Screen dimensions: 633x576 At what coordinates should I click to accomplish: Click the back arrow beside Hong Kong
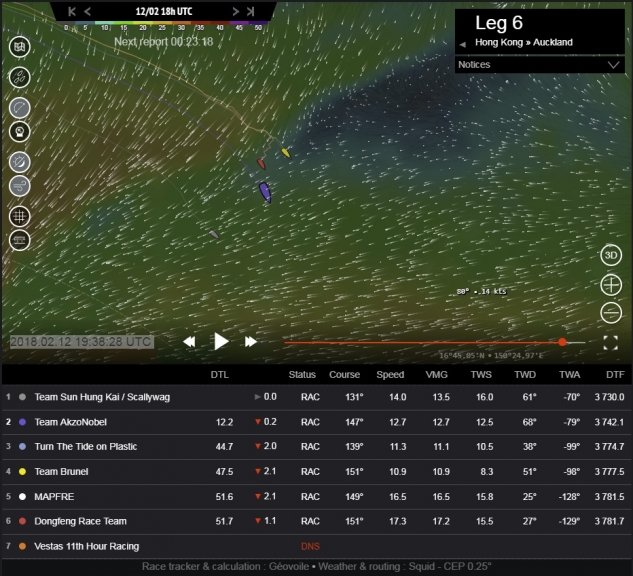coord(463,44)
